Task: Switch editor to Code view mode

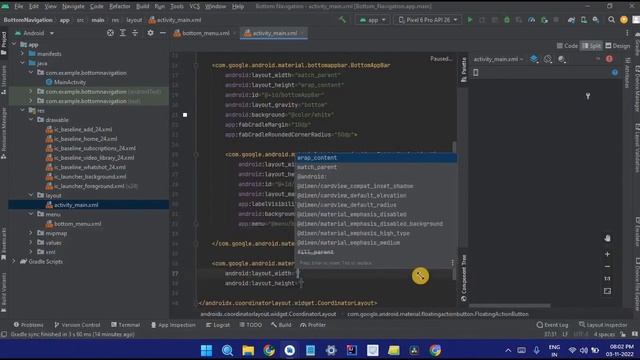Action: pos(567,46)
